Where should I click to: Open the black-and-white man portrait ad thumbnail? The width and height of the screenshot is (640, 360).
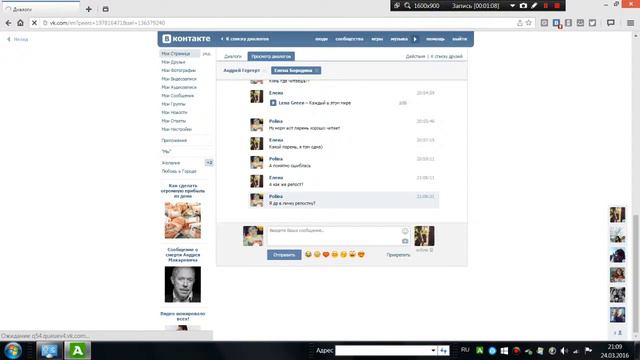coord(182,284)
